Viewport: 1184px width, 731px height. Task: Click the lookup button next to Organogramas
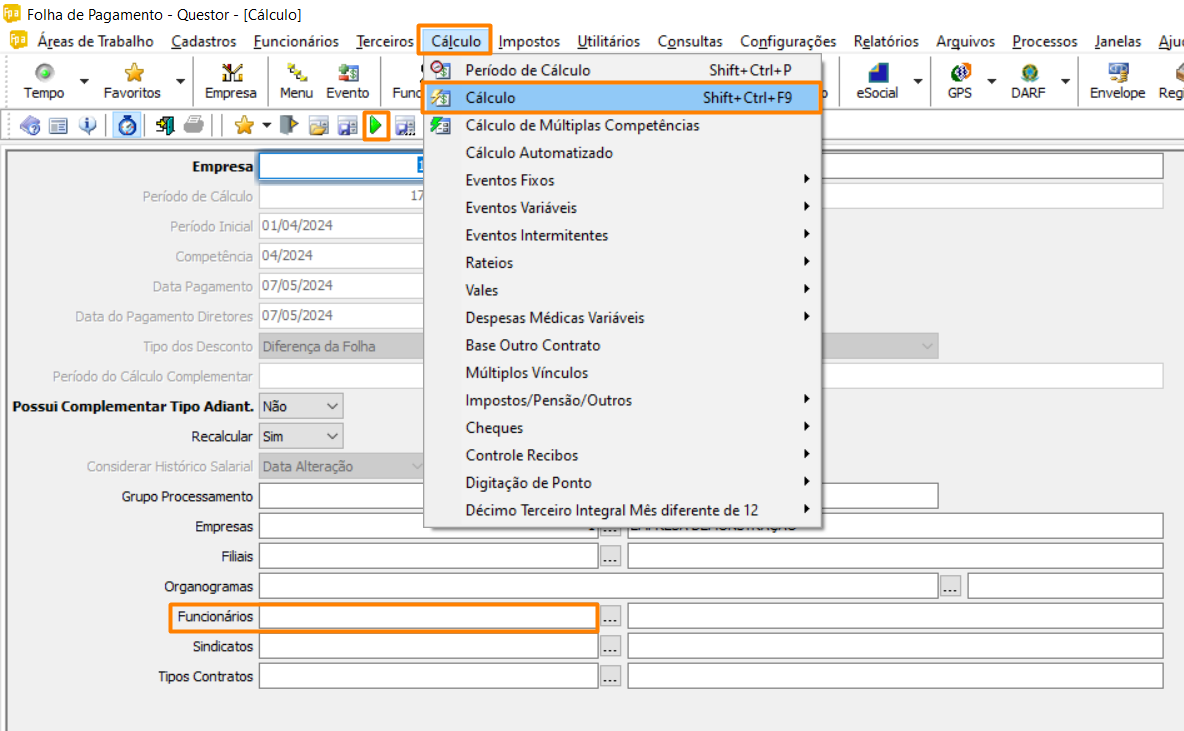(x=950, y=587)
